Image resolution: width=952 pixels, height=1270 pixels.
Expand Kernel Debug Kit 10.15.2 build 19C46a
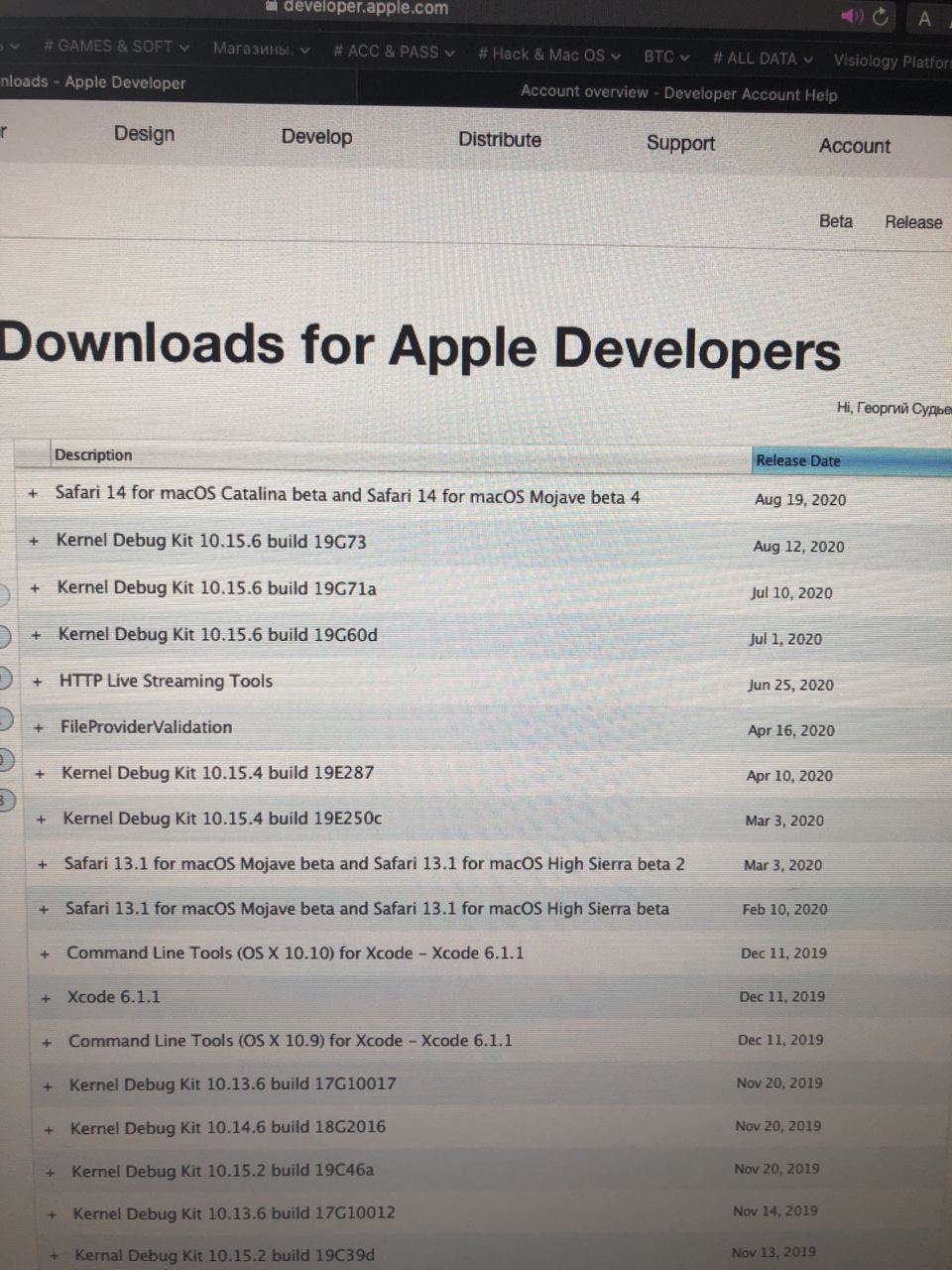click(x=51, y=1173)
